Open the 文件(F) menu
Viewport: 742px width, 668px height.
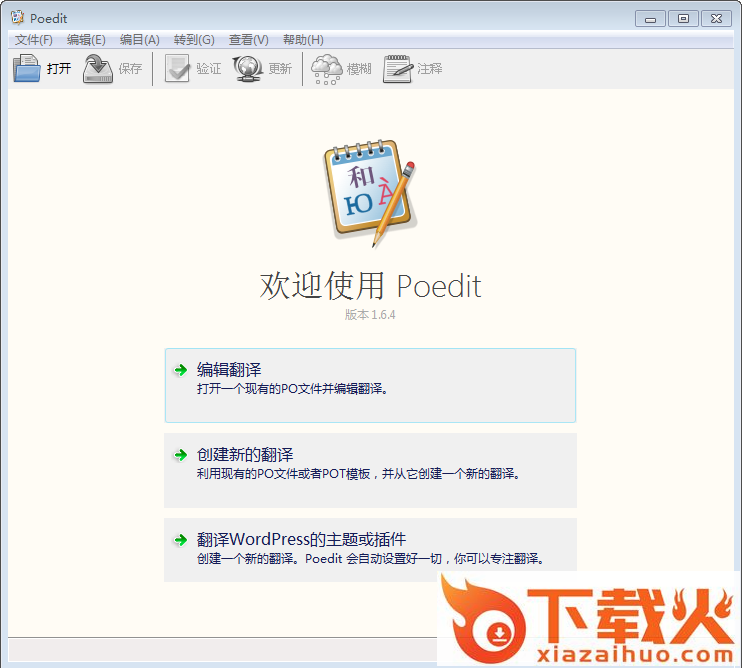(x=34, y=40)
